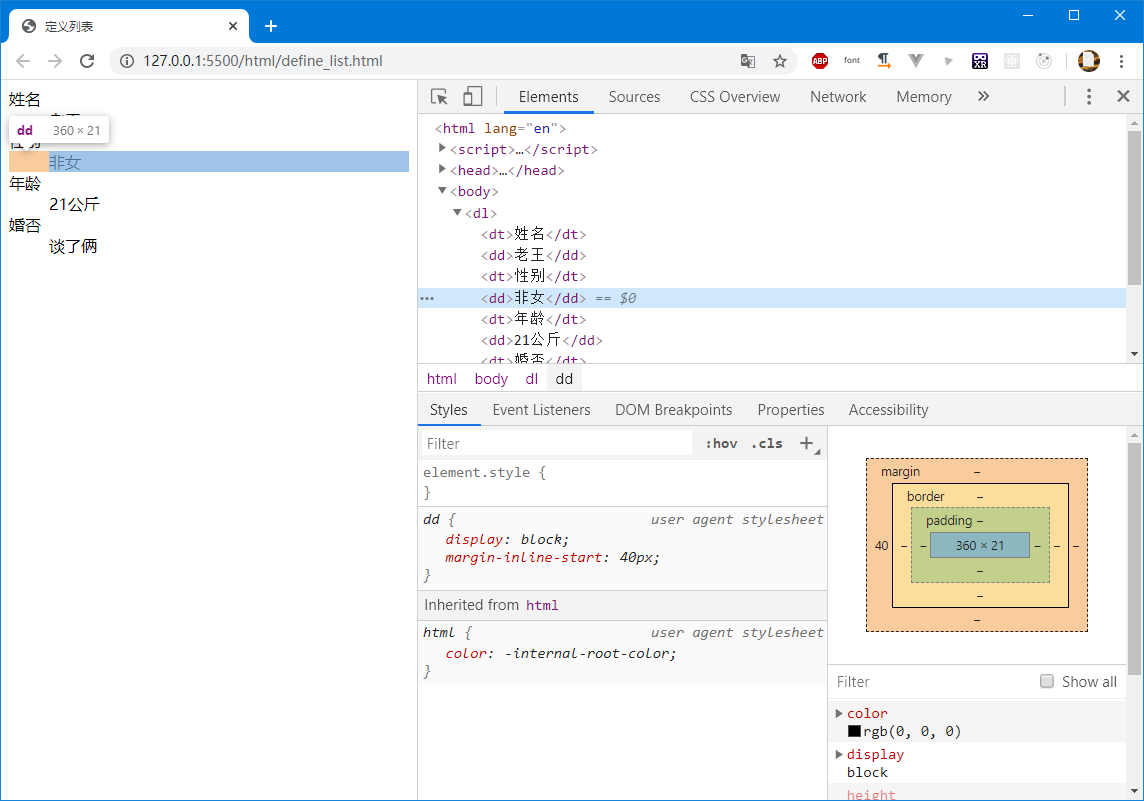This screenshot has height=801, width=1144.
Task: Click the address bar URL
Action: pyautogui.click(x=263, y=61)
